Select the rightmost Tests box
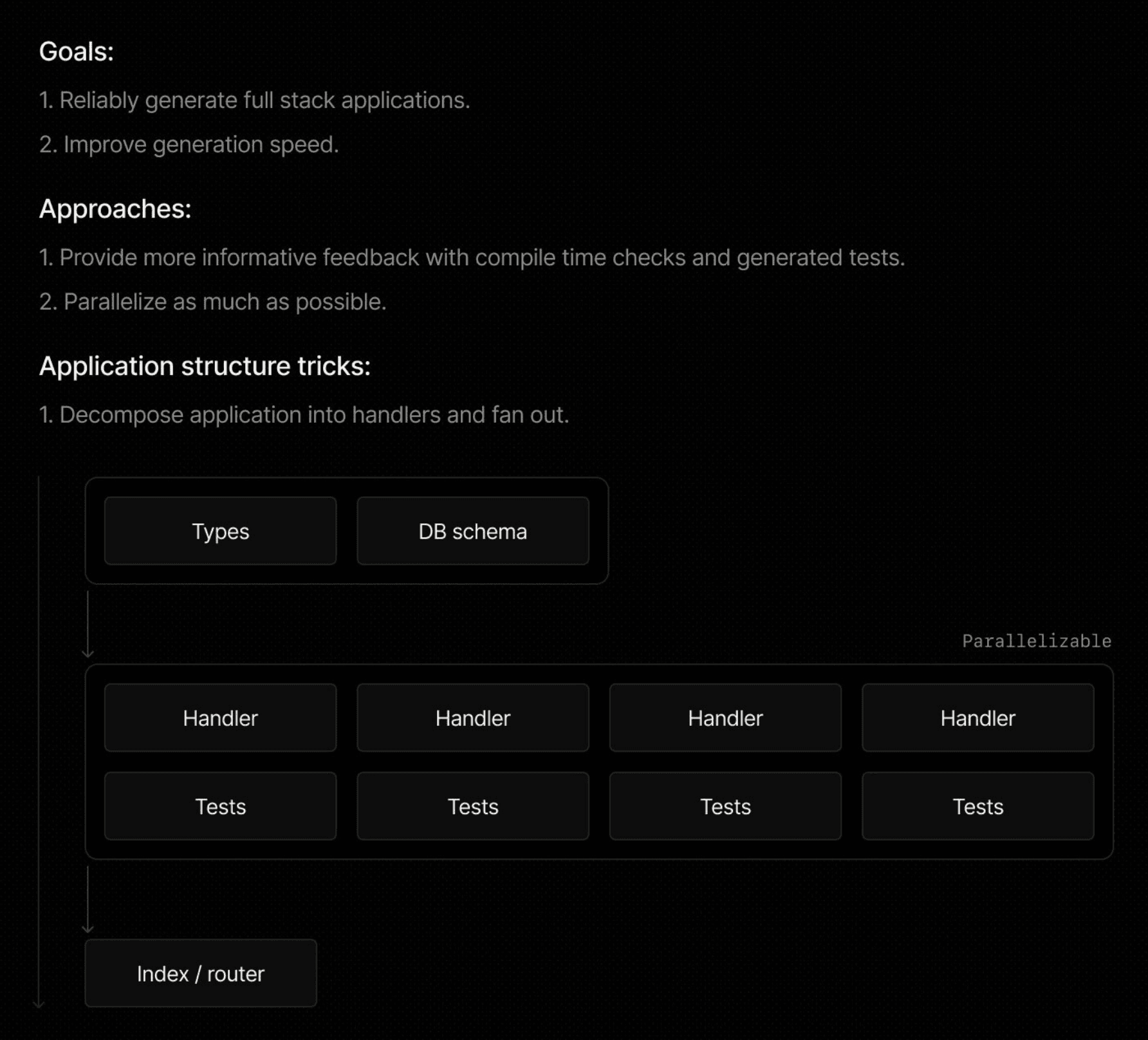The width and height of the screenshot is (1148, 1040). [x=977, y=806]
